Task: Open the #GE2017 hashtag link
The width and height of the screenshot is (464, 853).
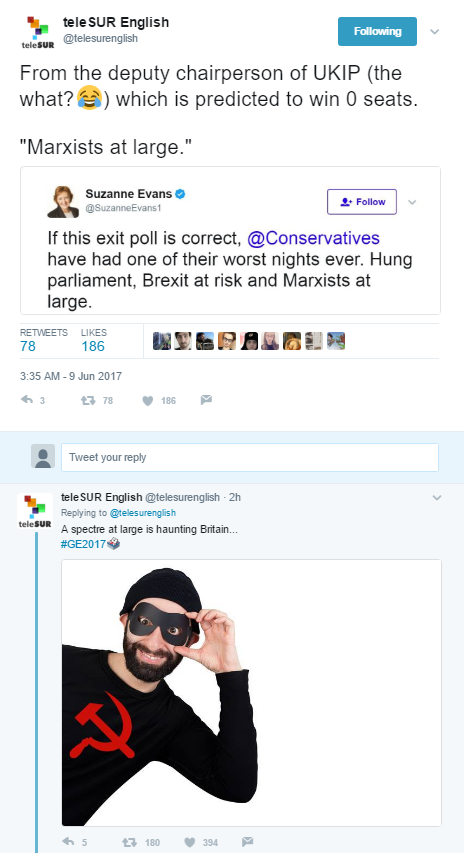Action: pos(83,544)
